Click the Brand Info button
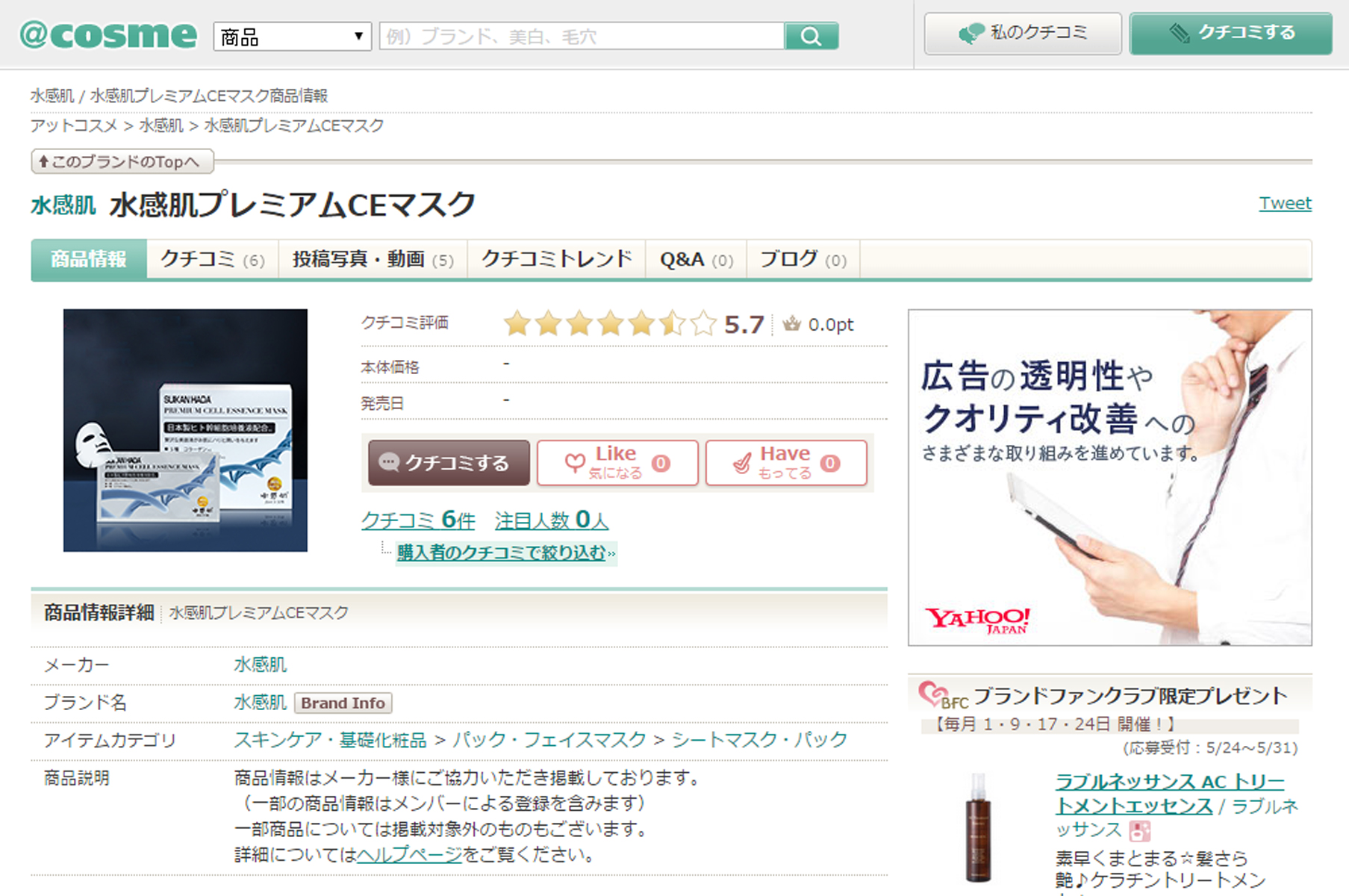The height and width of the screenshot is (896, 1349). click(x=343, y=703)
